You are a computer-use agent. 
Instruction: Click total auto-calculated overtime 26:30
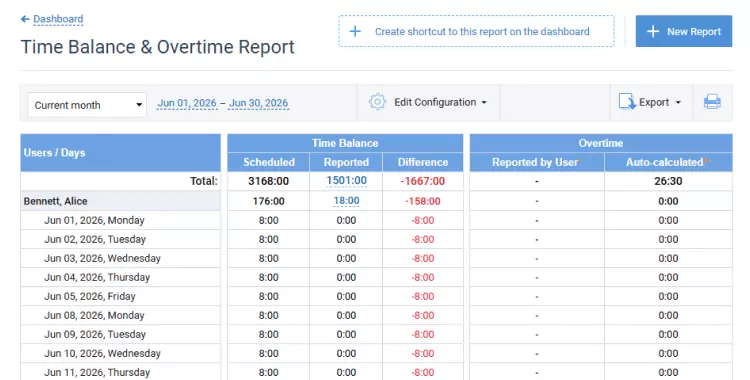pos(668,181)
